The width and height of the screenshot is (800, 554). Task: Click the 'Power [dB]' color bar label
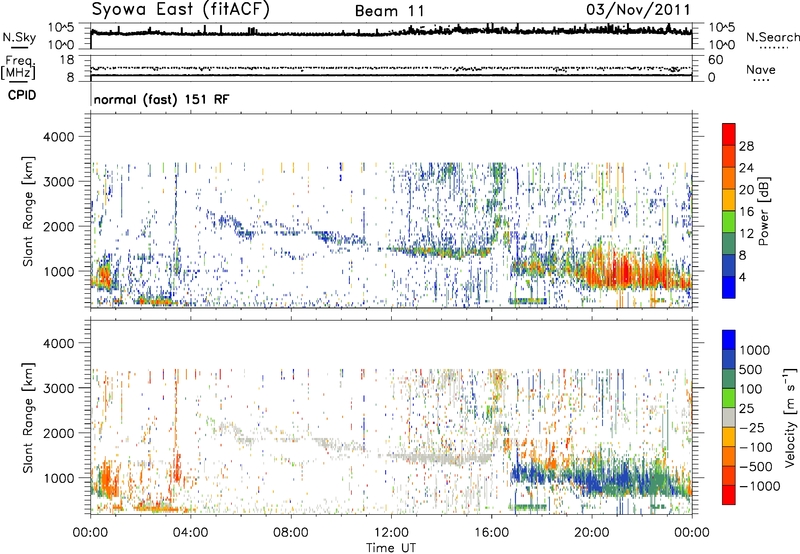pos(764,211)
